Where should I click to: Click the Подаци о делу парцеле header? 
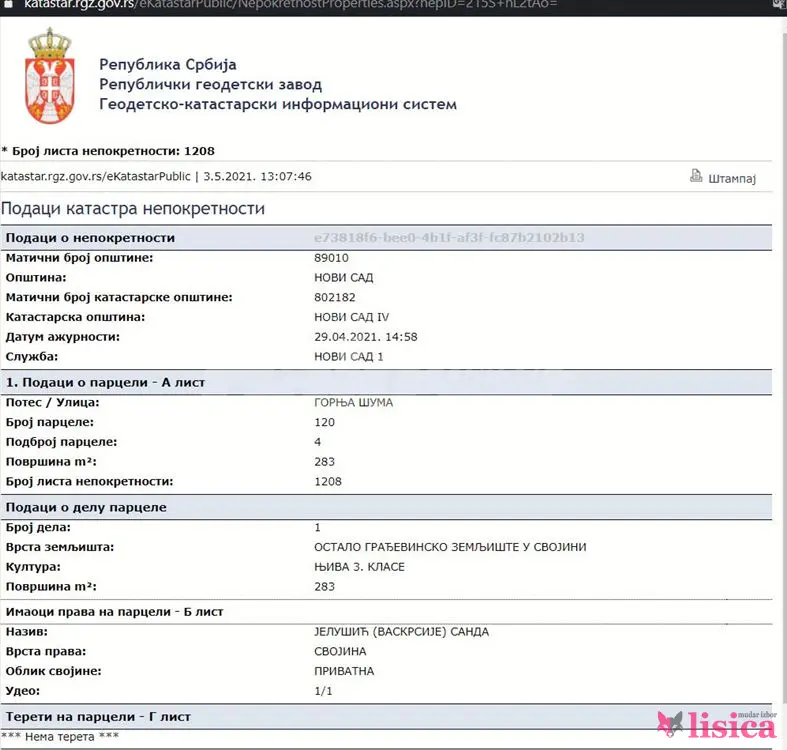pos(86,507)
